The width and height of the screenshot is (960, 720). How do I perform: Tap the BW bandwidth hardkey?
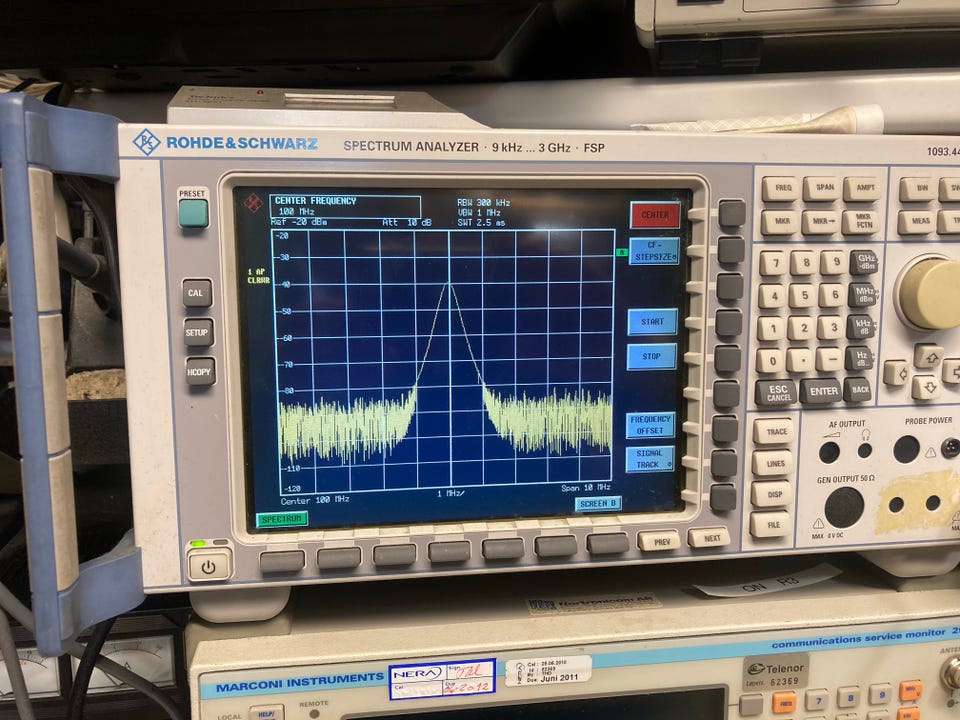920,189
